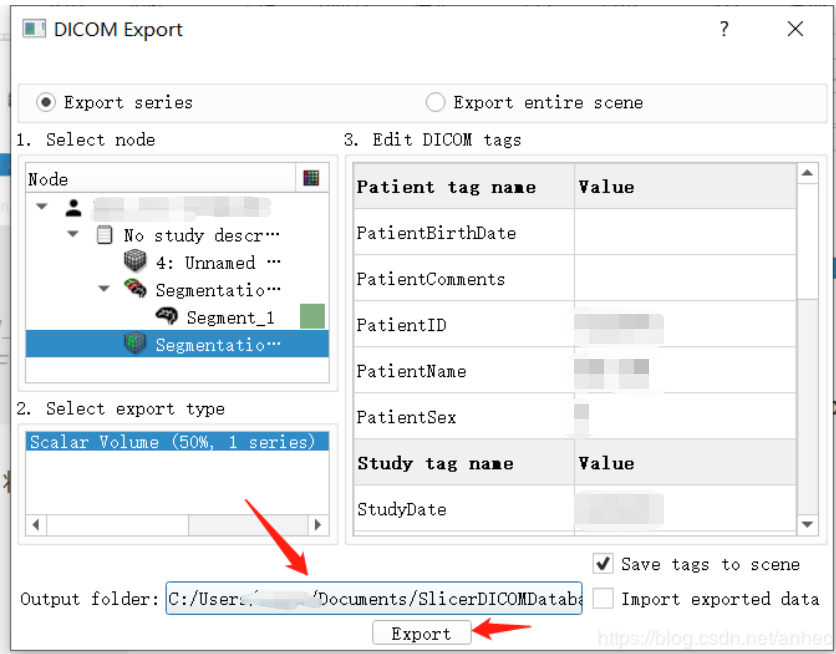
Task: Click the patient person icon
Action: coord(74,208)
